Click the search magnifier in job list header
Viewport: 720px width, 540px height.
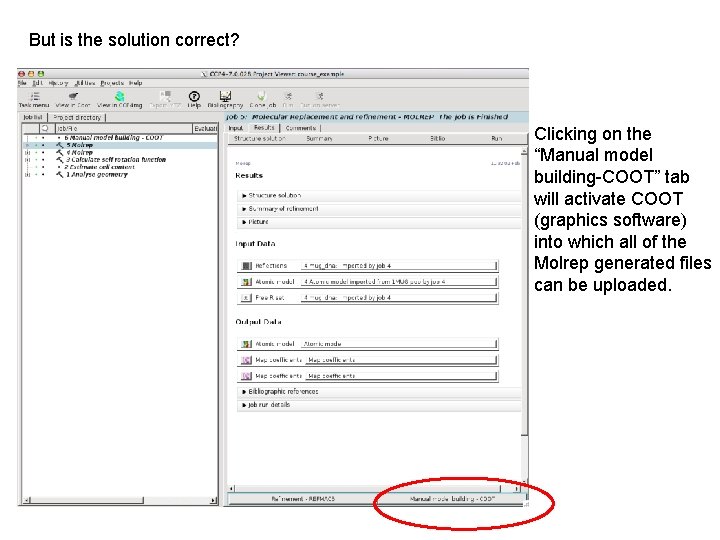pos(45,129)
